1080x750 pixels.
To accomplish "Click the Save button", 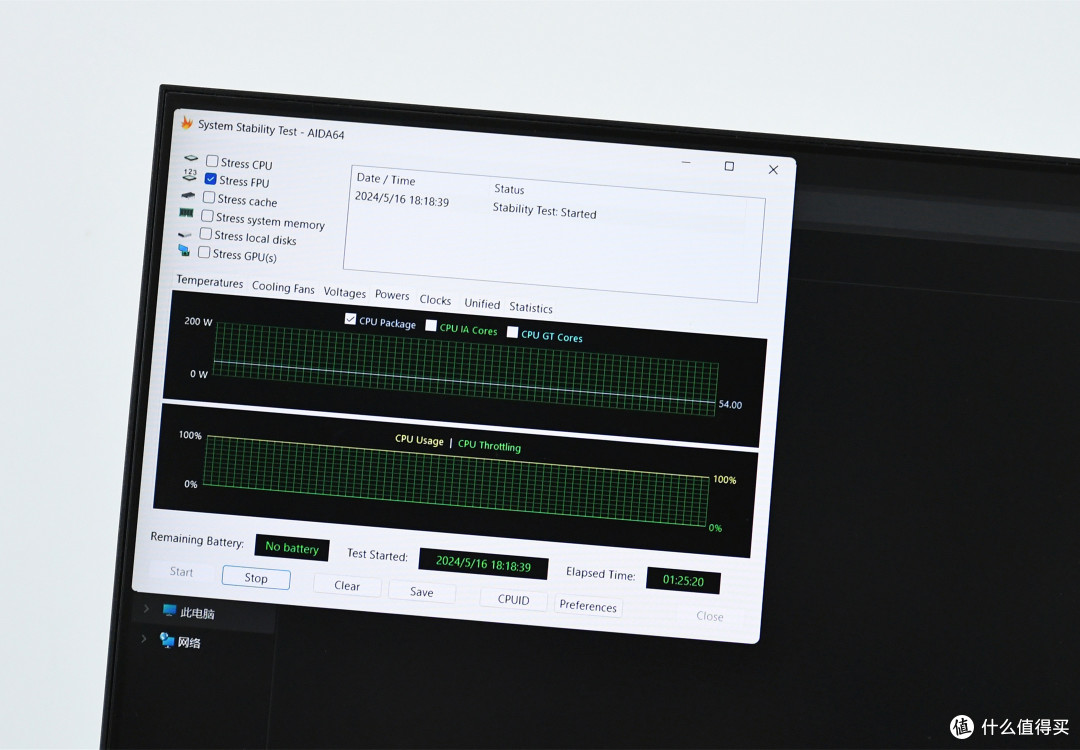I will point(422,592).
